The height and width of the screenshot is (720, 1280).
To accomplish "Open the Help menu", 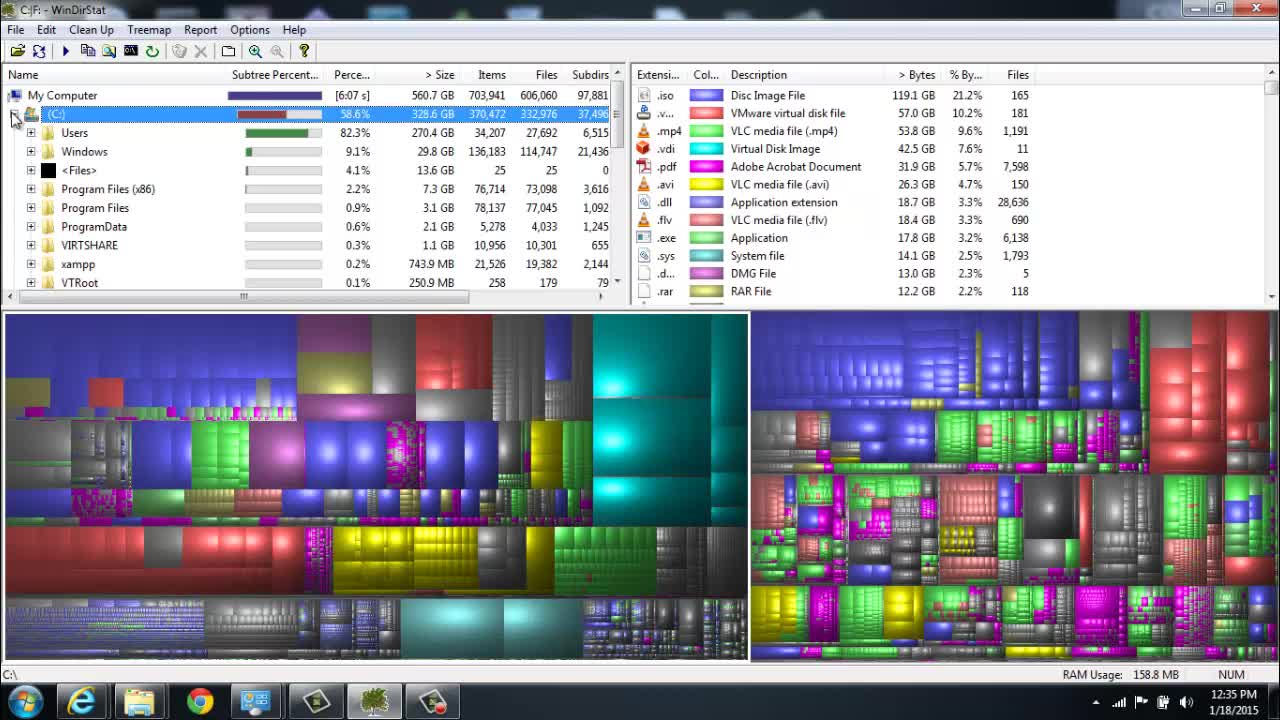I will point(294,30).
